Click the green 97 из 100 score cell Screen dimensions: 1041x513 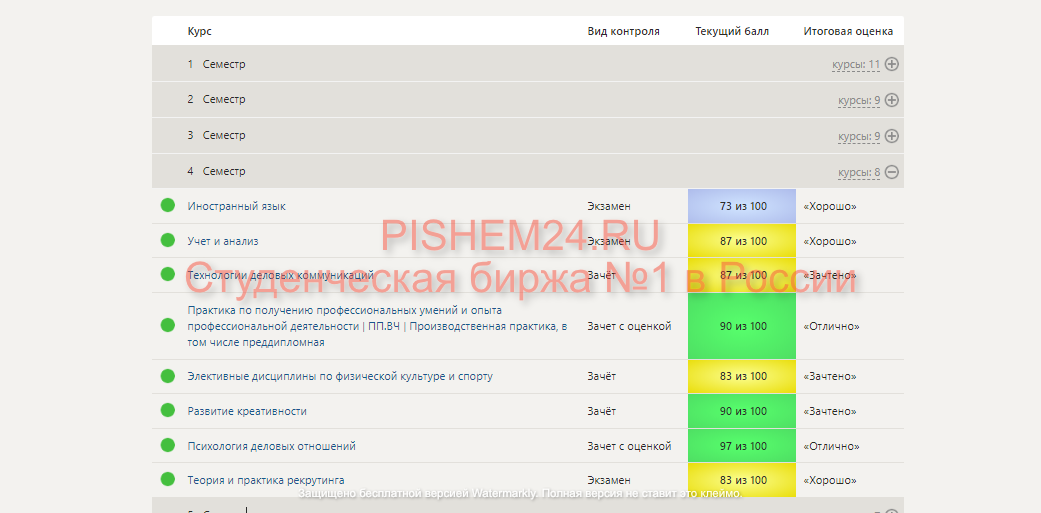[x=742, y=446]
